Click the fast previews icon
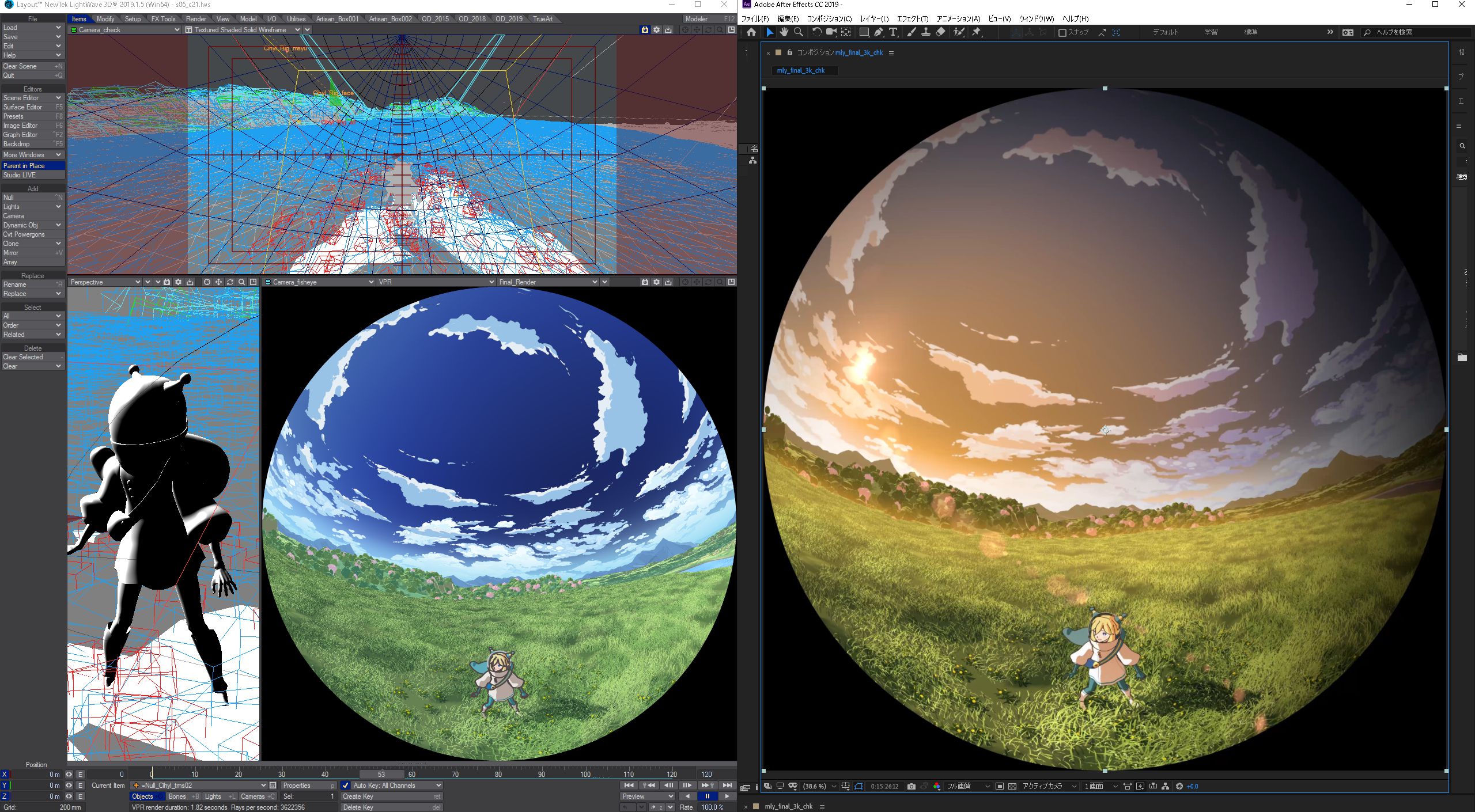The width and height of the screenshot is (1475, 812). [1140, 786]
